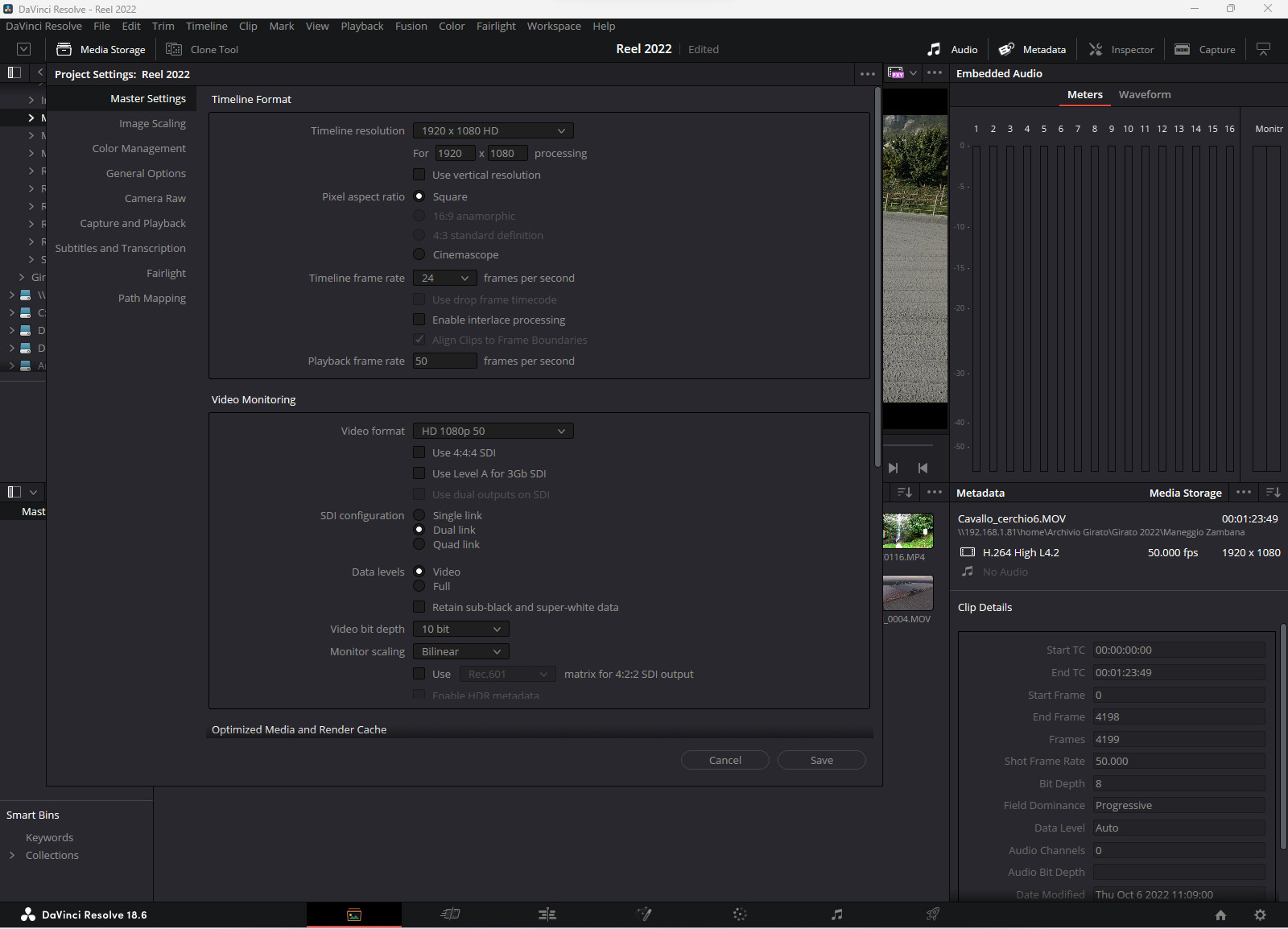Viewport: 1288px width, 929px height.
Task: Enable Use vertical resolution checkbox
Action: [419, 175]
